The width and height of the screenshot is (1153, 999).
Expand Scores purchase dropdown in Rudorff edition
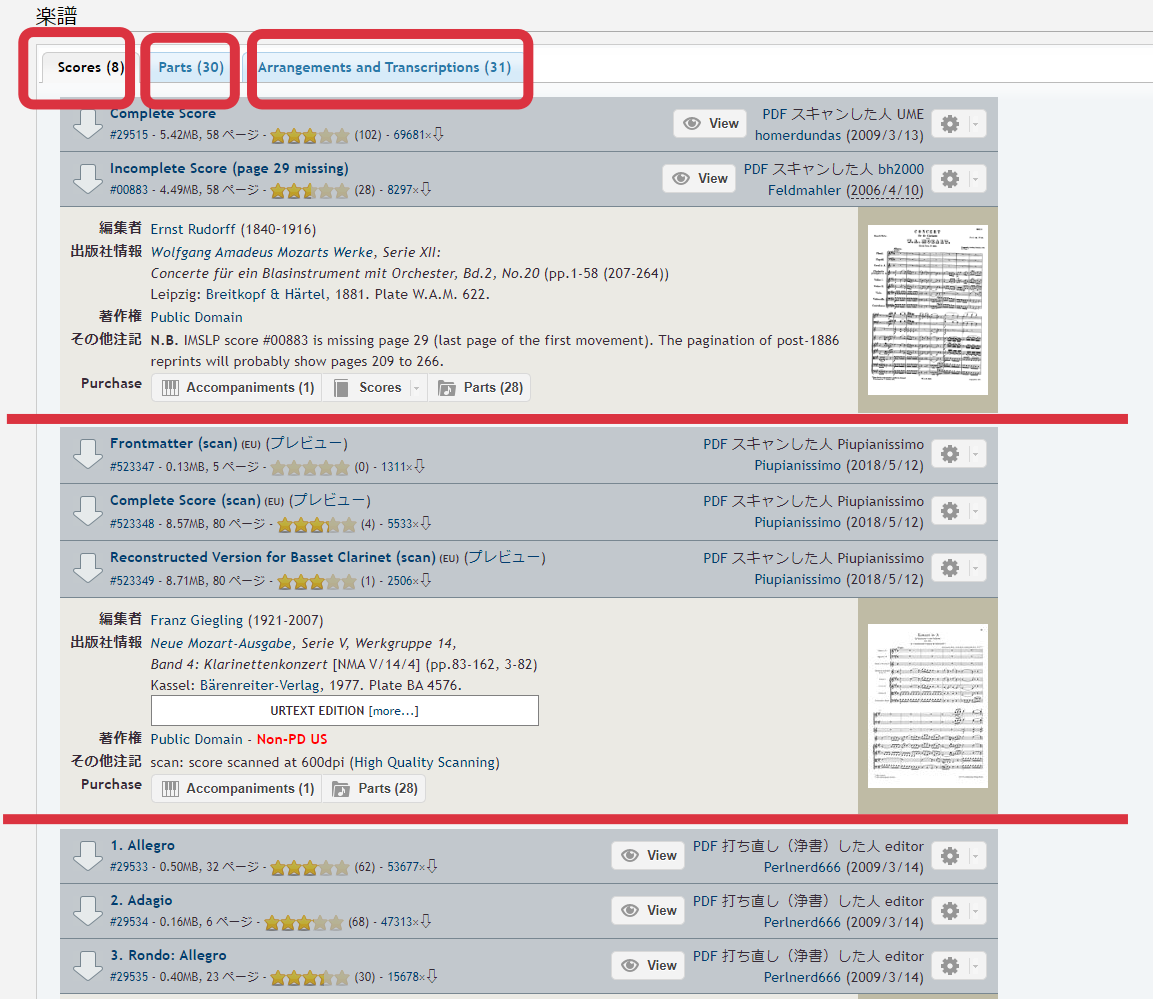click(415, 388)
